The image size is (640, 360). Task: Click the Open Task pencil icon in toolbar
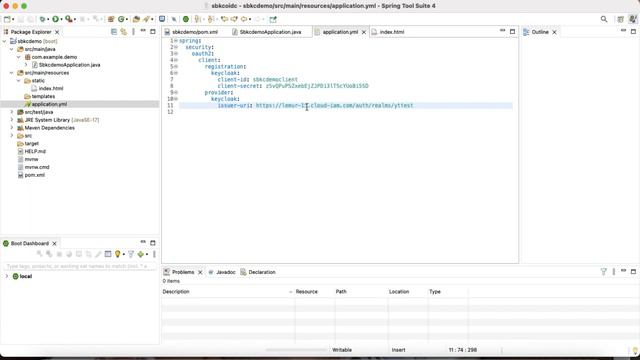(x=146, y=19)
